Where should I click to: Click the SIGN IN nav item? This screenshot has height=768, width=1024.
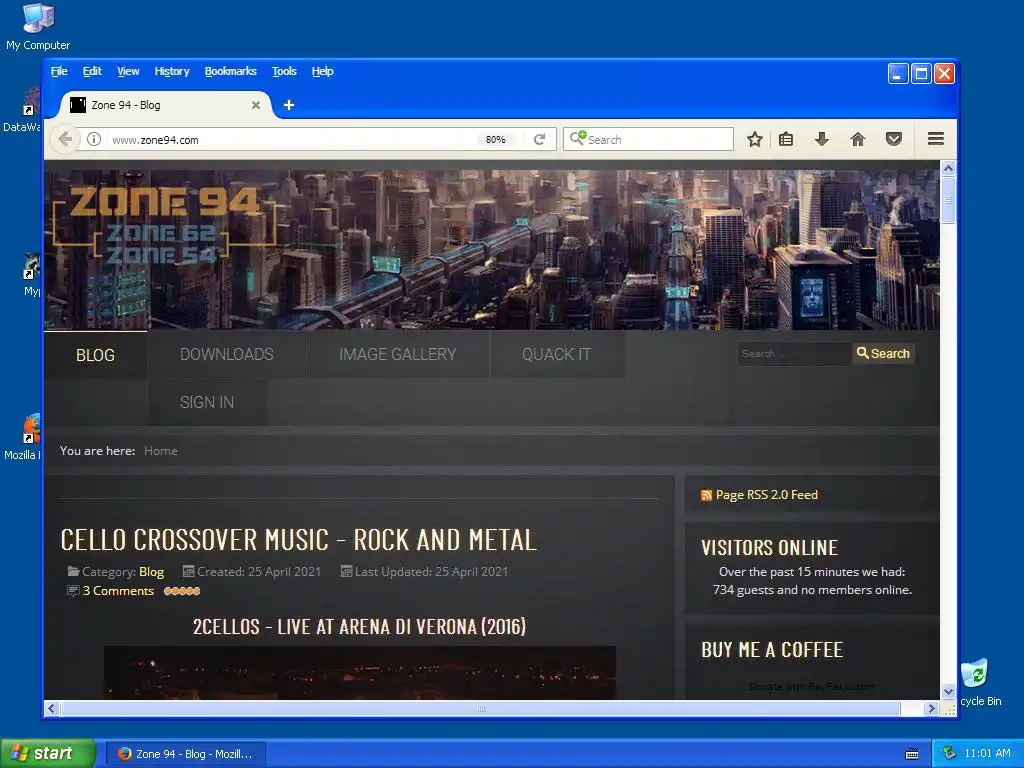(x=207, y=402)
